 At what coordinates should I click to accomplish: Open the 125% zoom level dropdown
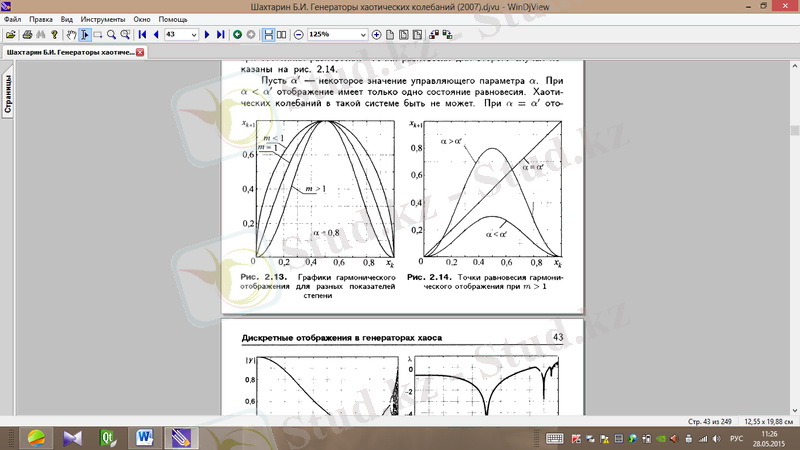(x=363, y=35)
